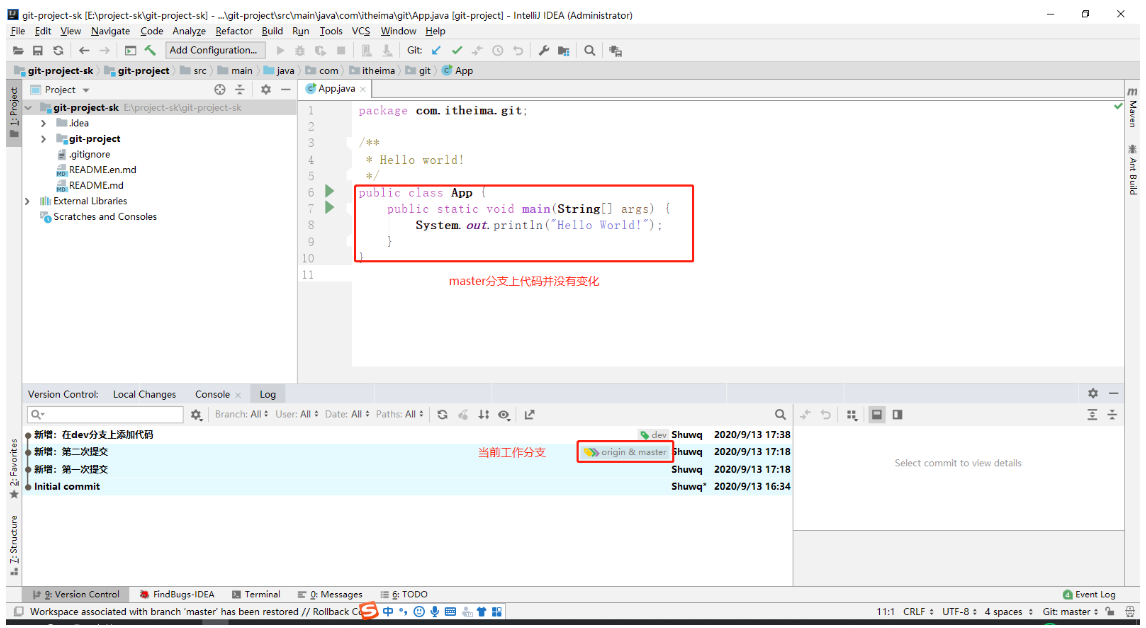Open FindBugs-IDEA tool window button
1146x628 pixels.
coord(177,594)
